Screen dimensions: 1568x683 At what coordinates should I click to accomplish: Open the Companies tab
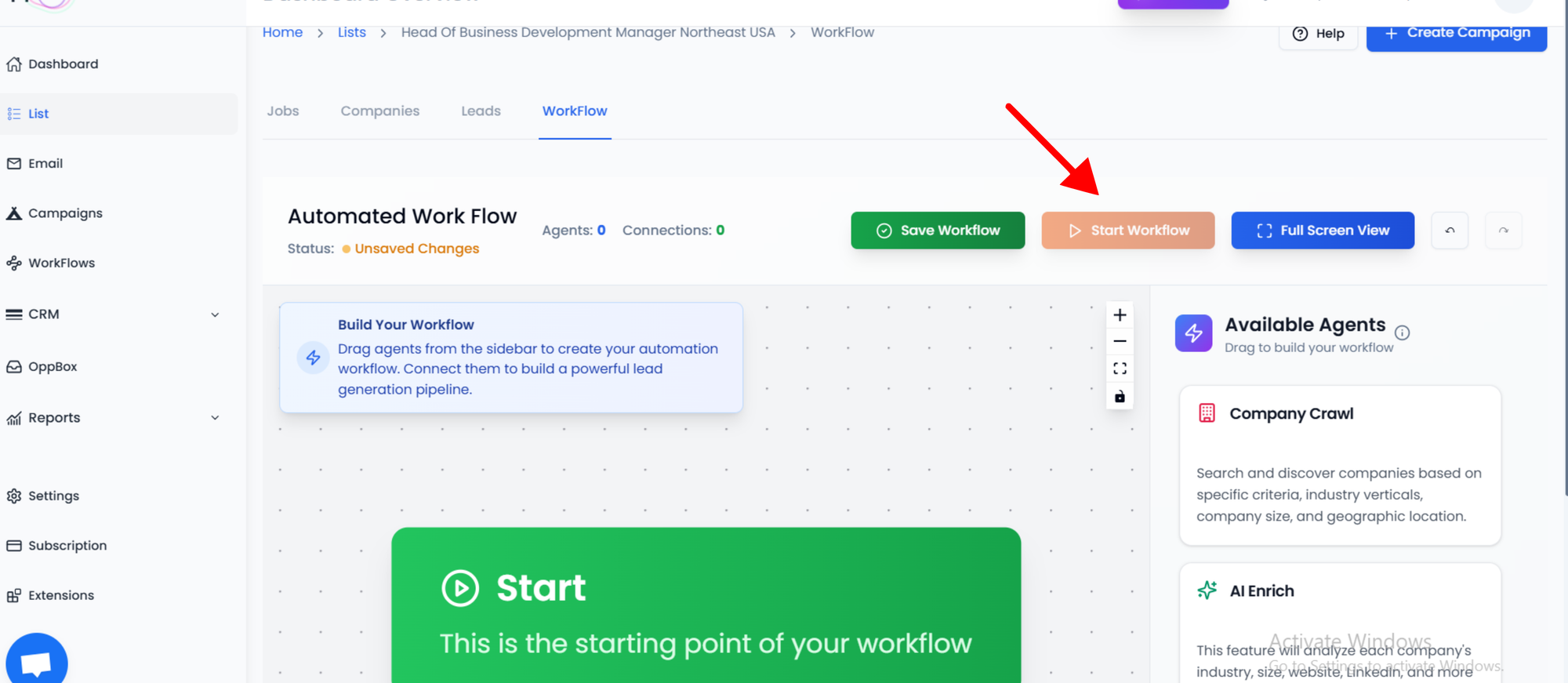(x=380, y=111)
